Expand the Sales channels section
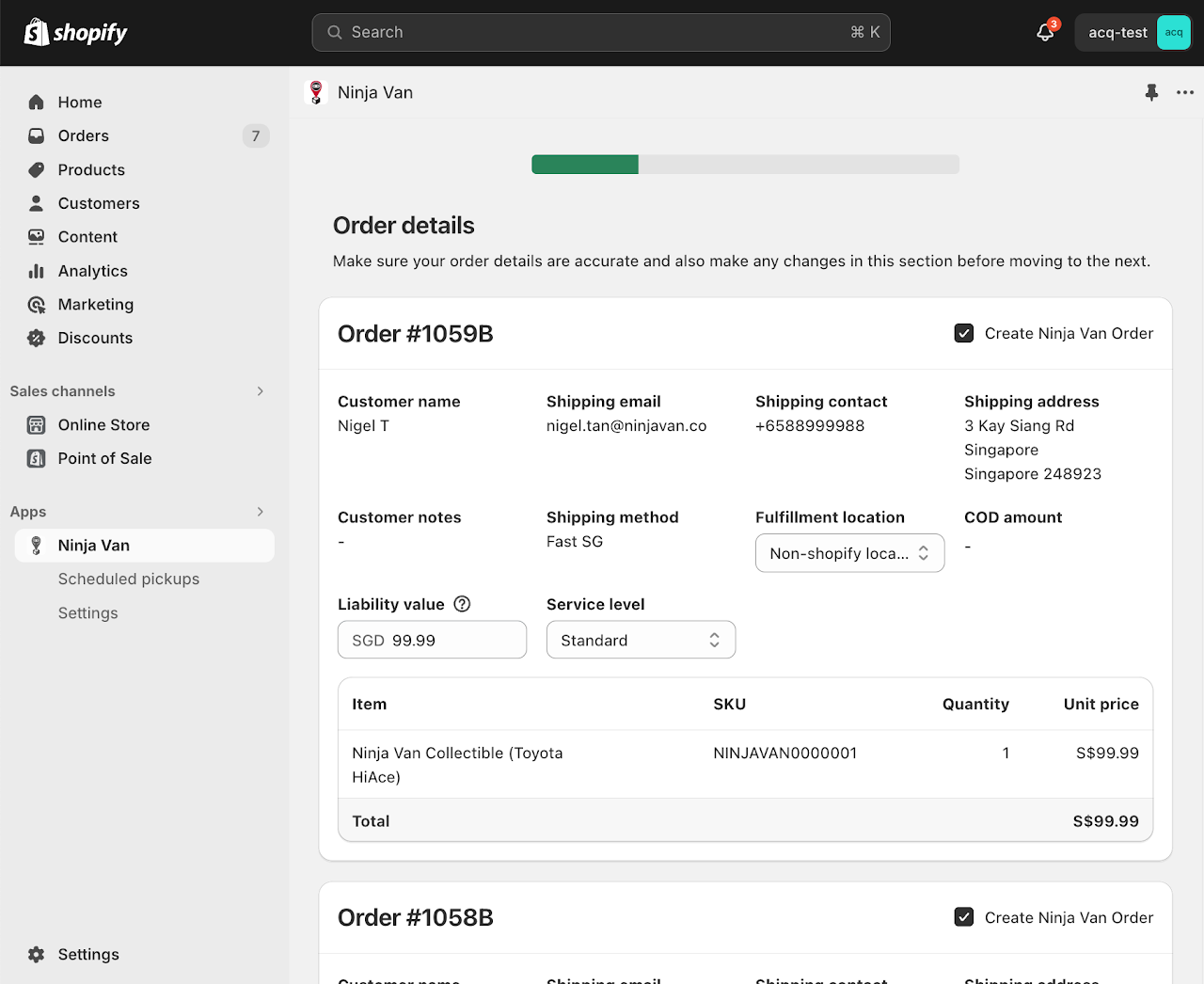Viewport: 1204px width, 984px height. (260, 390)
